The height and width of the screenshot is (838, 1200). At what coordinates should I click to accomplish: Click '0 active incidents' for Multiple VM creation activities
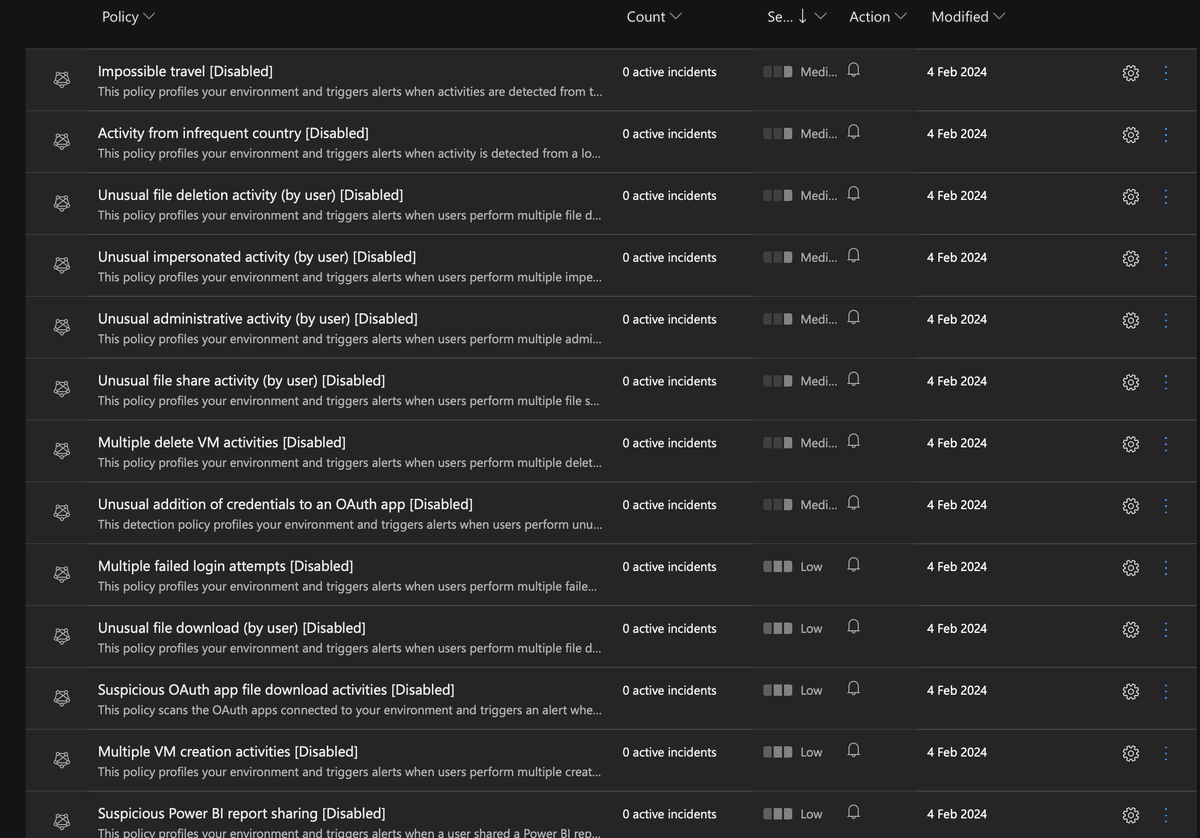[x=669, y=752]
